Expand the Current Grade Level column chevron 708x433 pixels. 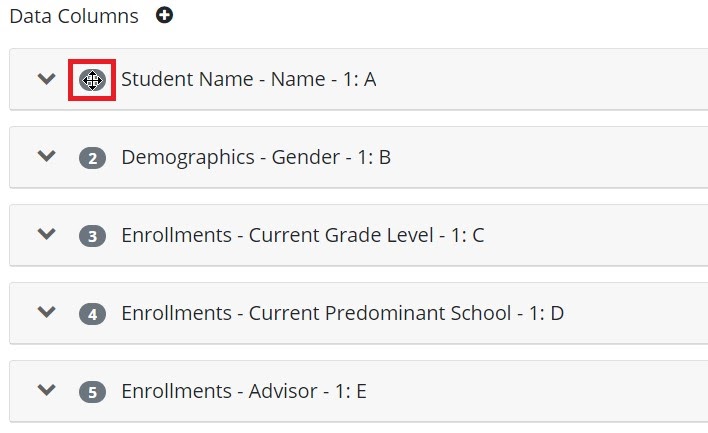pos(47,234)
